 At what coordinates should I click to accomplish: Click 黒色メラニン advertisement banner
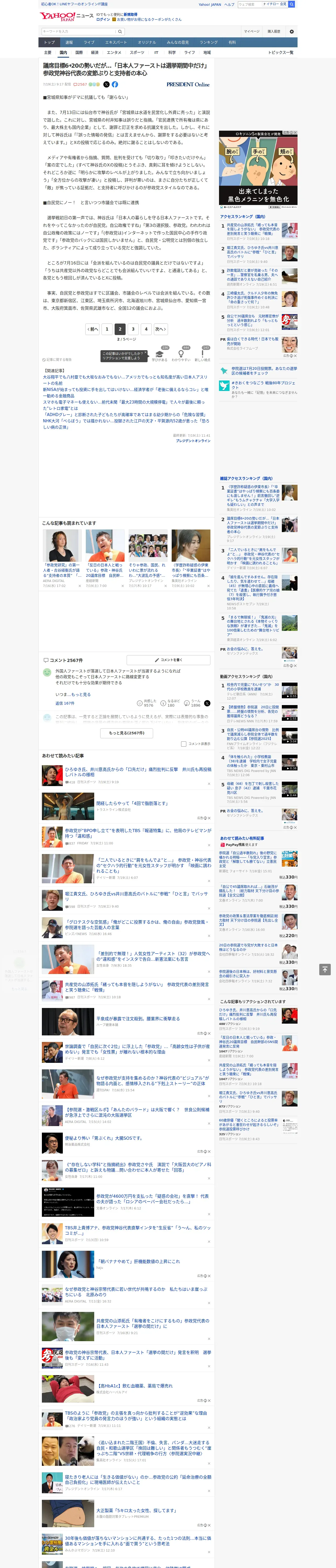(258, 170)
